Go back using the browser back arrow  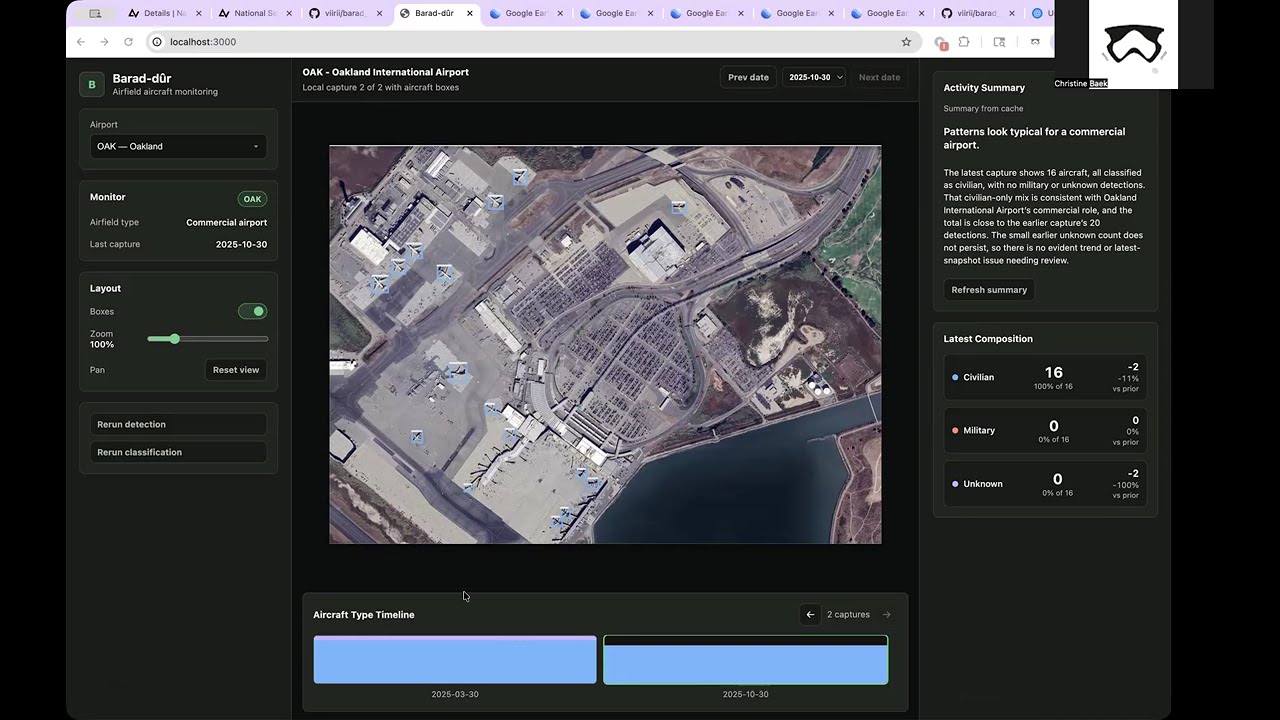pyautogui.click(x=81, y=42)
